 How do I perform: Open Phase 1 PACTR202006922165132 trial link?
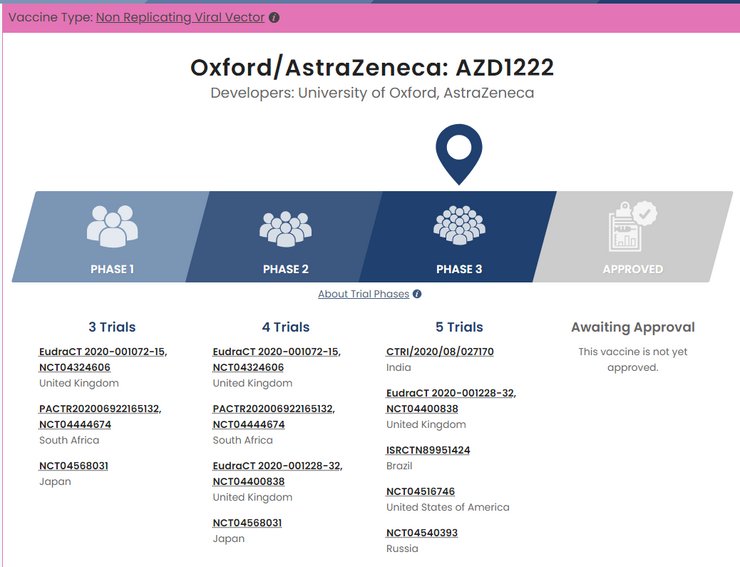(100, 409)
